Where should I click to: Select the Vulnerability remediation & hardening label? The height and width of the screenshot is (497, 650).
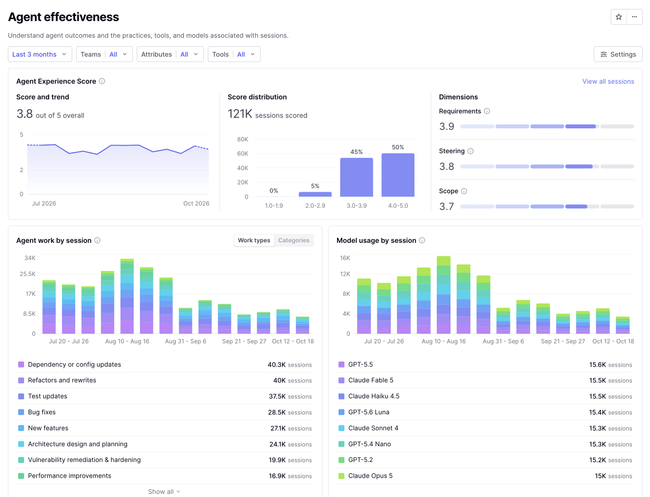tap(84, 460)
